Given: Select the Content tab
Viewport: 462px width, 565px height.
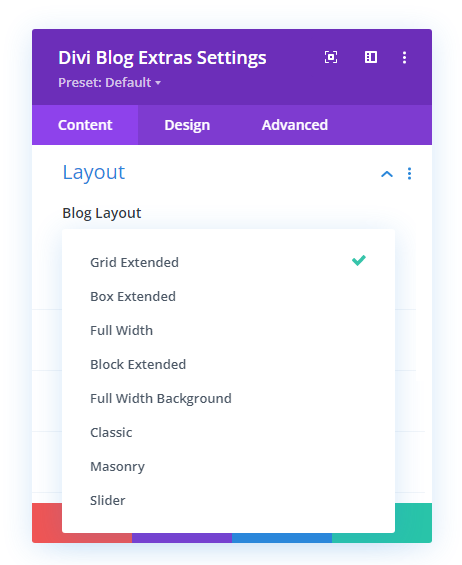Looking at the screenshot, I should coord(85,125).
